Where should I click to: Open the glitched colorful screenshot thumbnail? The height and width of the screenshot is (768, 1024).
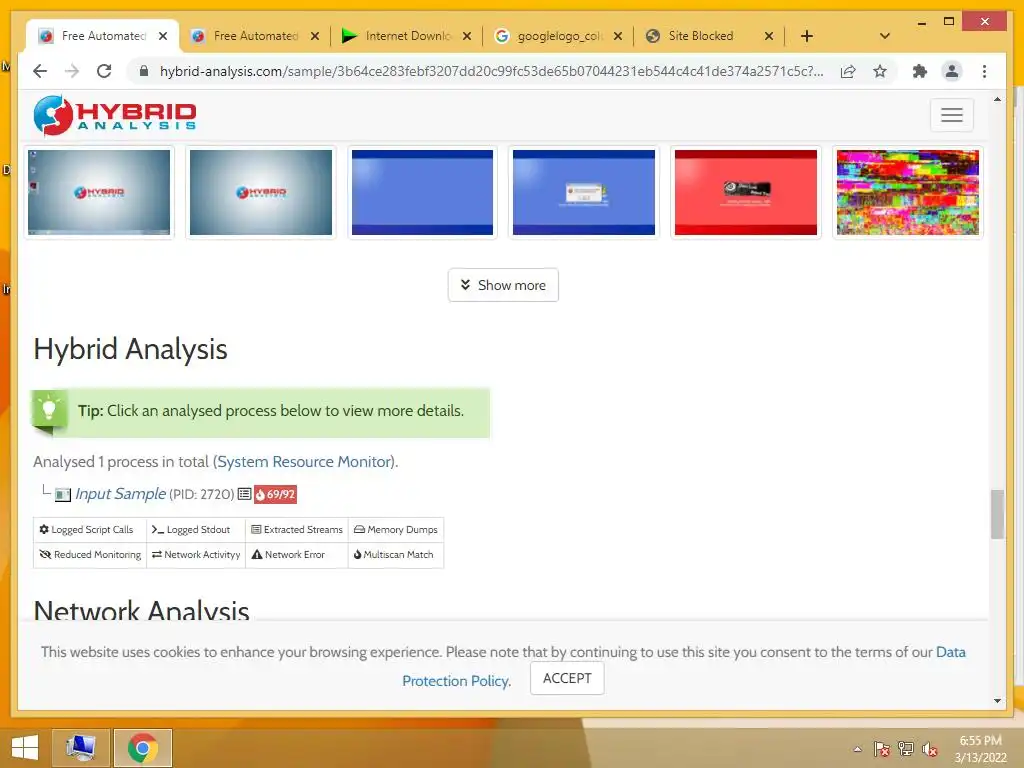click(x=908, y=192)
